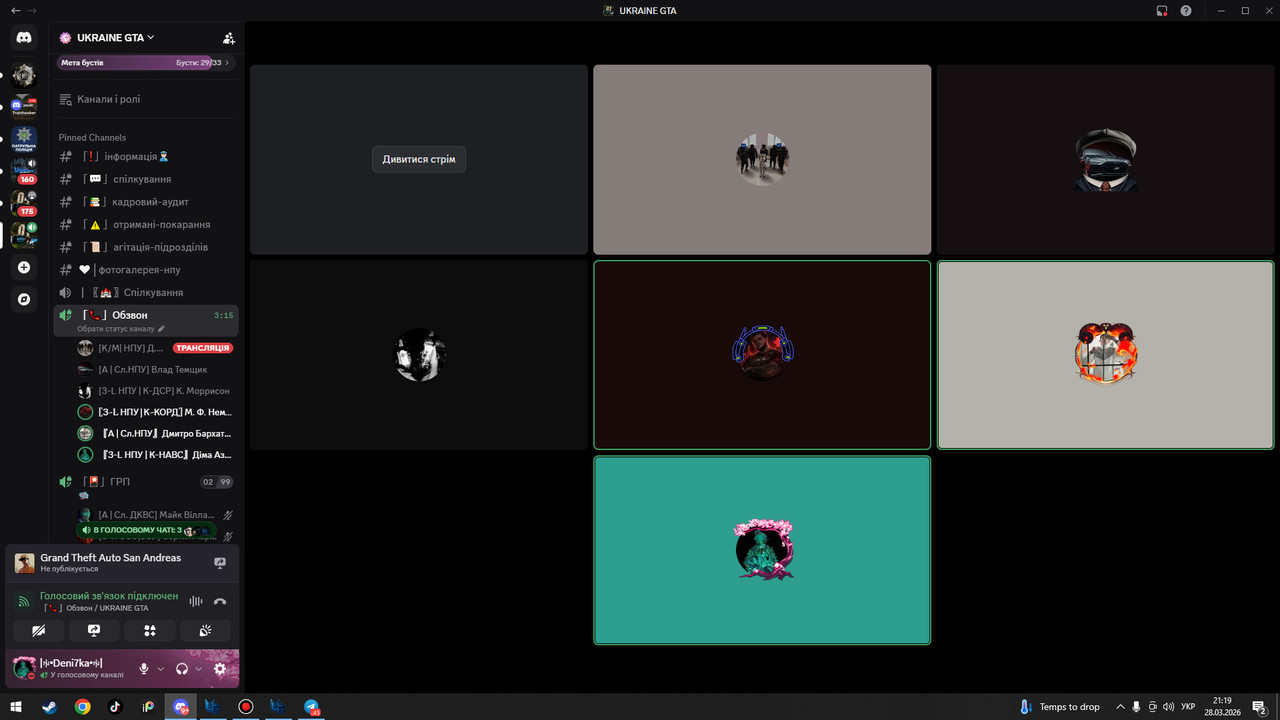Start screen sharing from voice panel
Image resolution: width=1280 pixels, height=720 pixels.
[94, 630]
